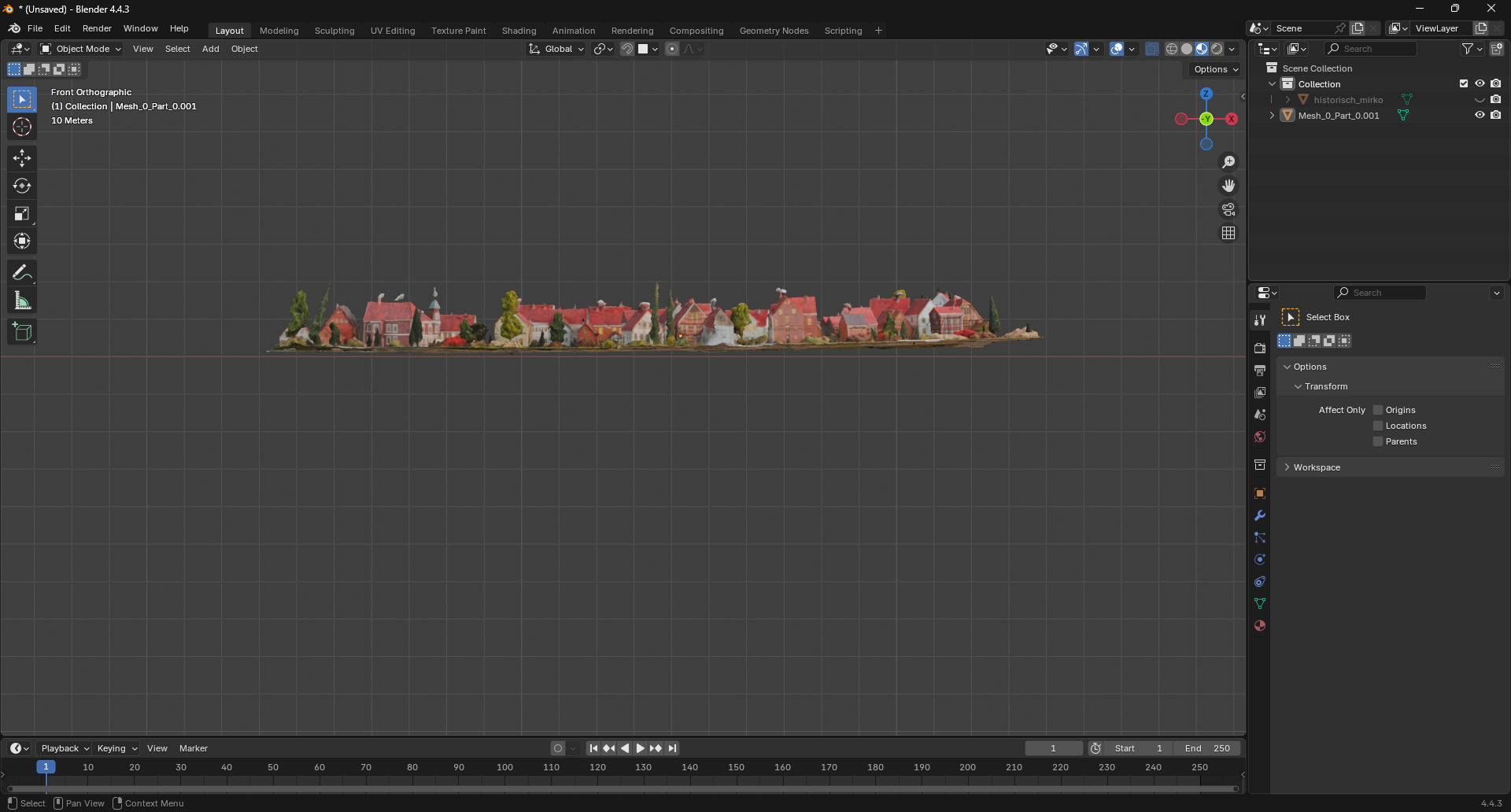Choose the Annotate pencil tool
1511x812 pixels.
(22, 273)
